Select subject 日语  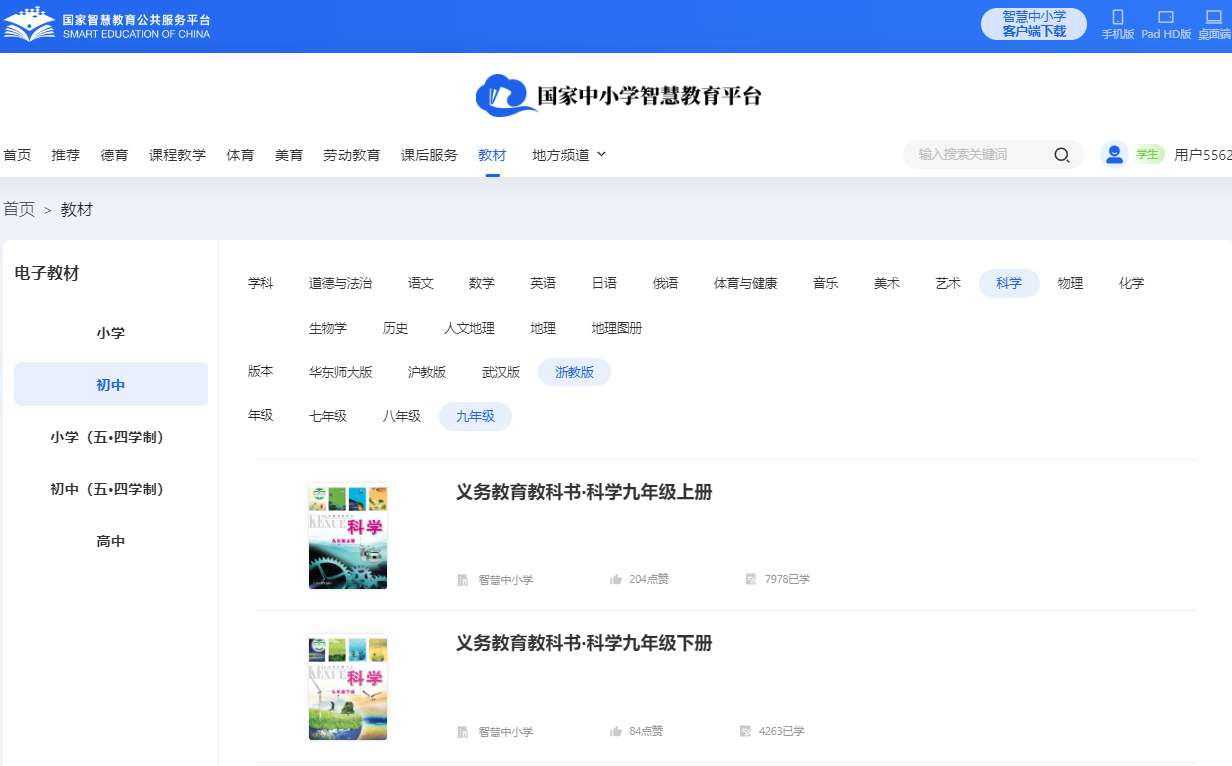(604, 283)
